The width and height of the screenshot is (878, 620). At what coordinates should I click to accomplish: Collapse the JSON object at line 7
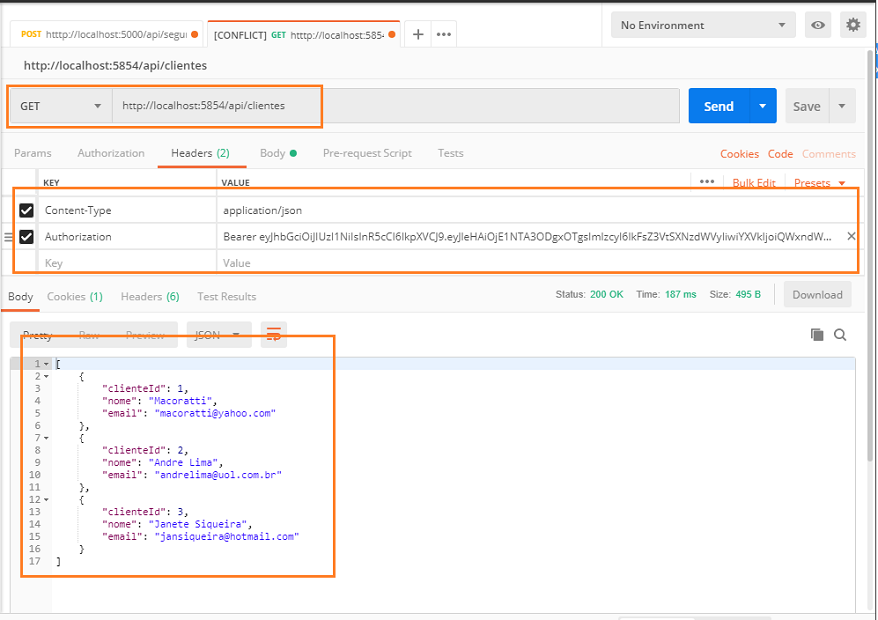(x=46, y=438)
